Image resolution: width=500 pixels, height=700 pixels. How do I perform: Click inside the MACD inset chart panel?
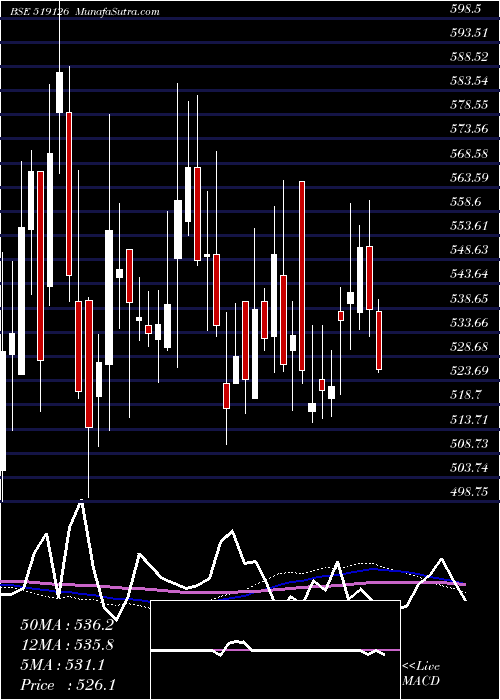click(x=275, y=650)
